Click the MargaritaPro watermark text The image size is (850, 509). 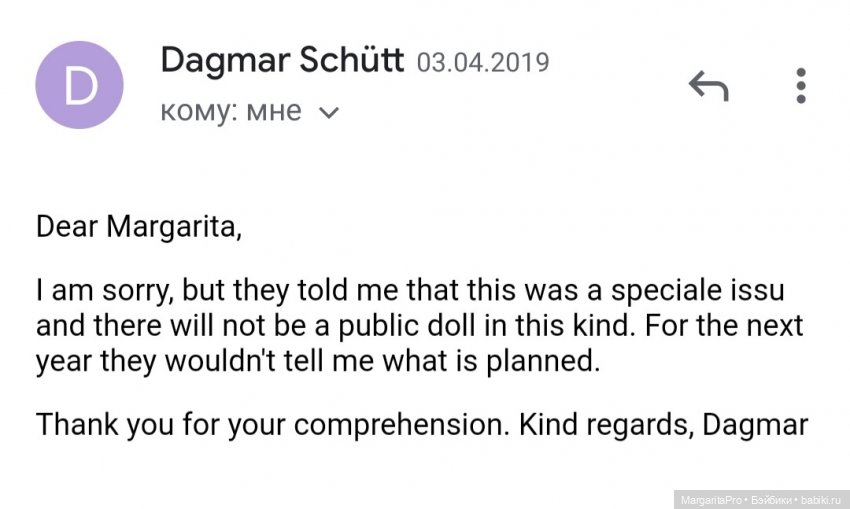click(710, 499)
